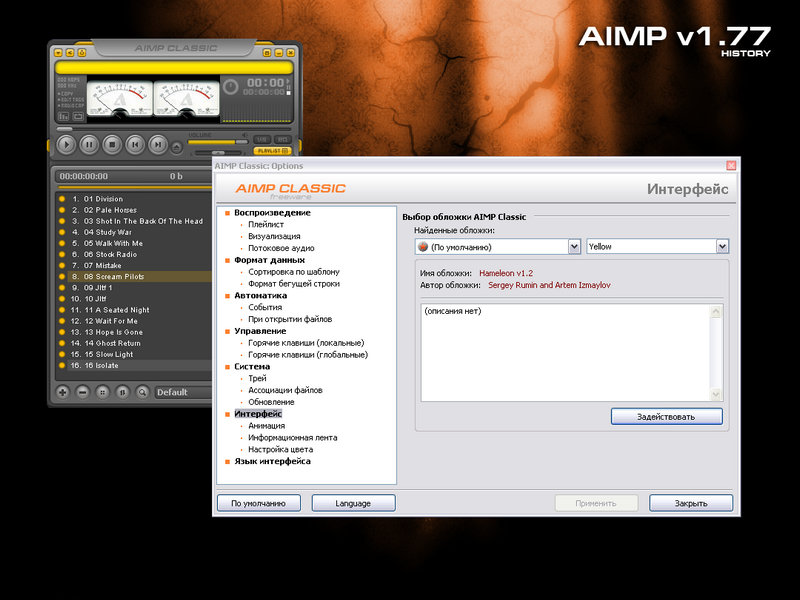Screen dimensions: 800x600
Task: Open the Обновление options page
Action: click(x=271, y=402)
